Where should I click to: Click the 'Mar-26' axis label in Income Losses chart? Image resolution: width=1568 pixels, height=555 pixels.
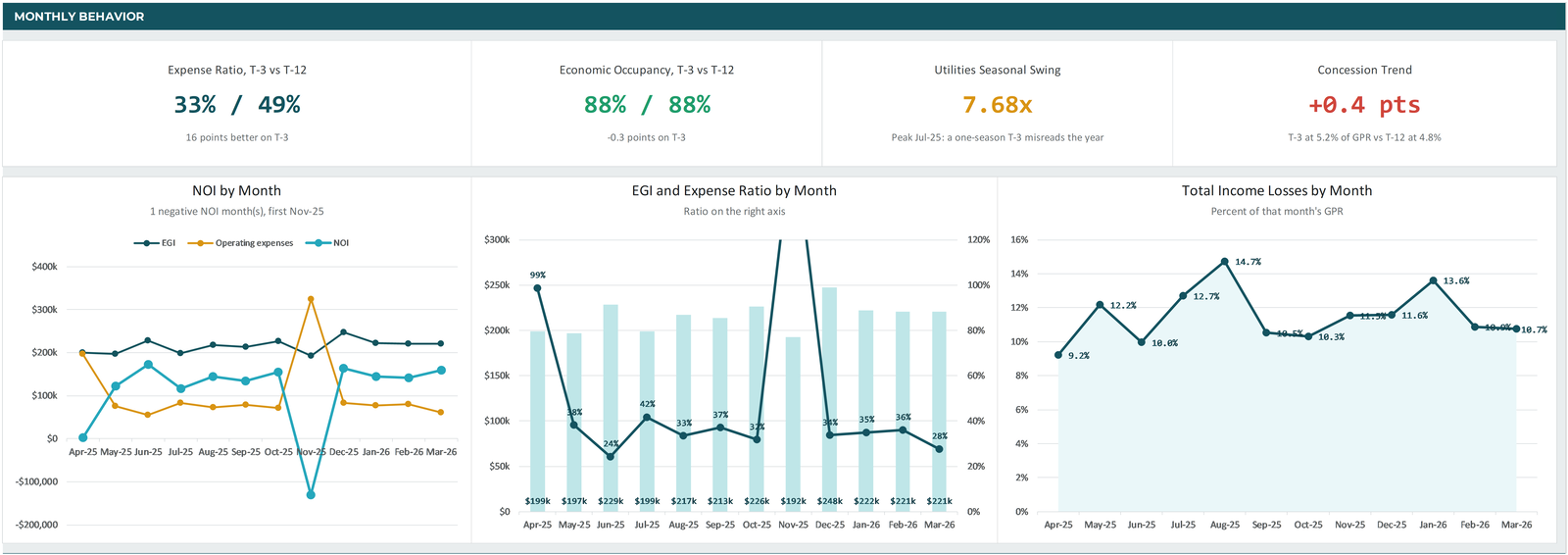click(1516, 526)
